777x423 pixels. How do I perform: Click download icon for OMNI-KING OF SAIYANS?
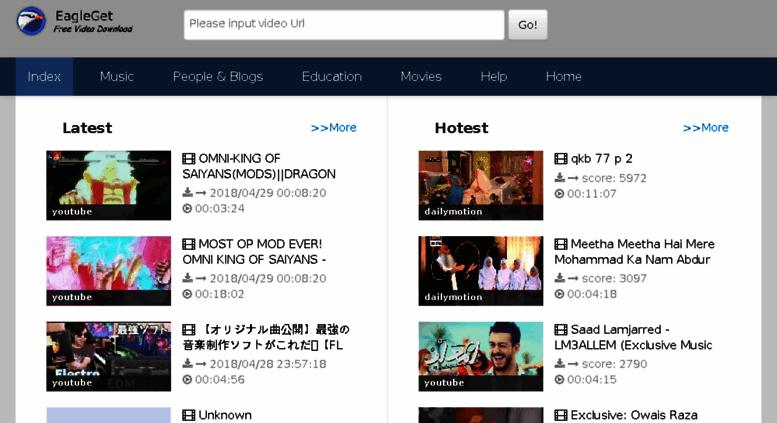(x=187, y=192)
